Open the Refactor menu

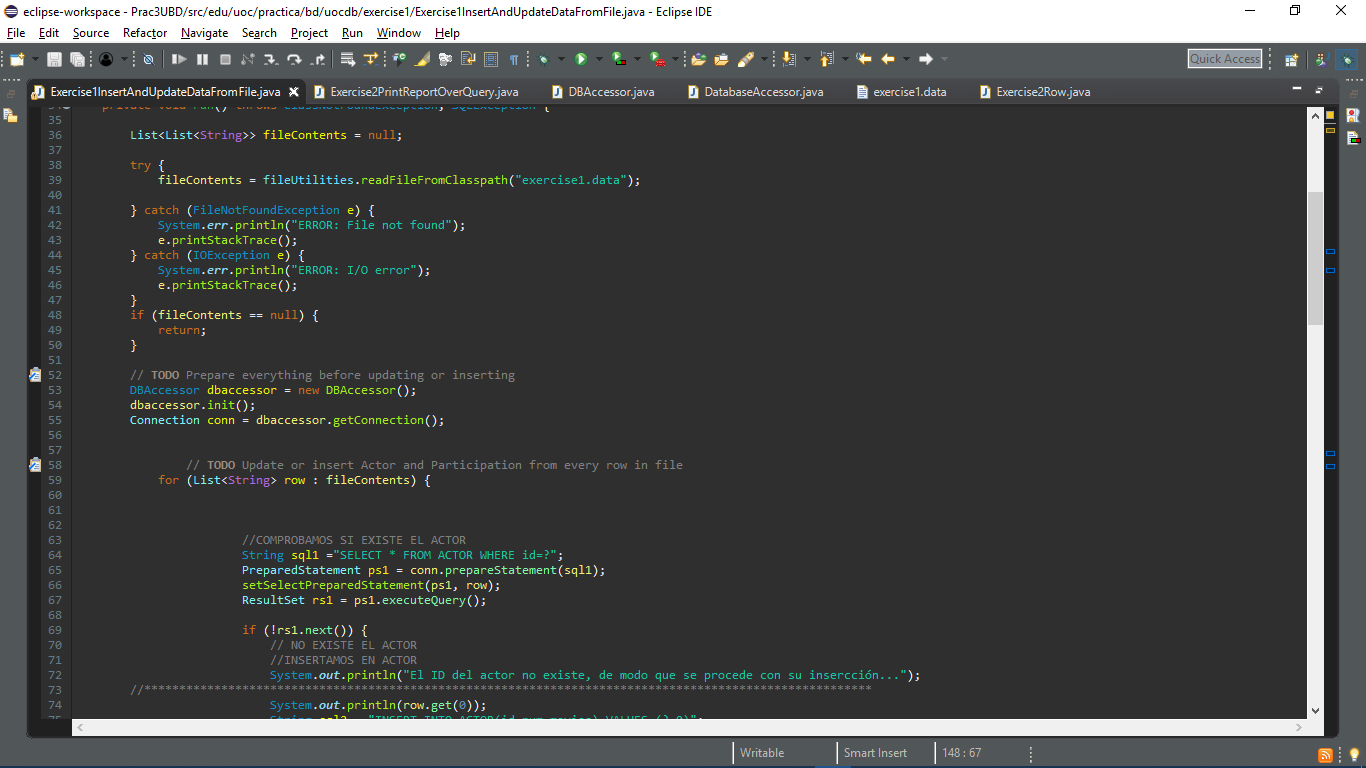point(145,33)
